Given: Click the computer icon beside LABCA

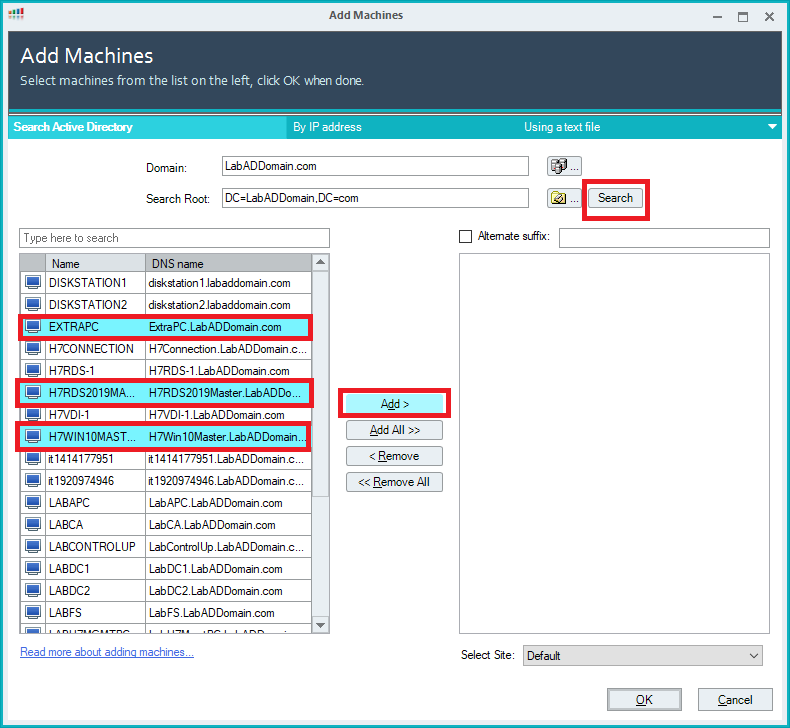Looking at the screenshot, I should [x=33, y=525].
